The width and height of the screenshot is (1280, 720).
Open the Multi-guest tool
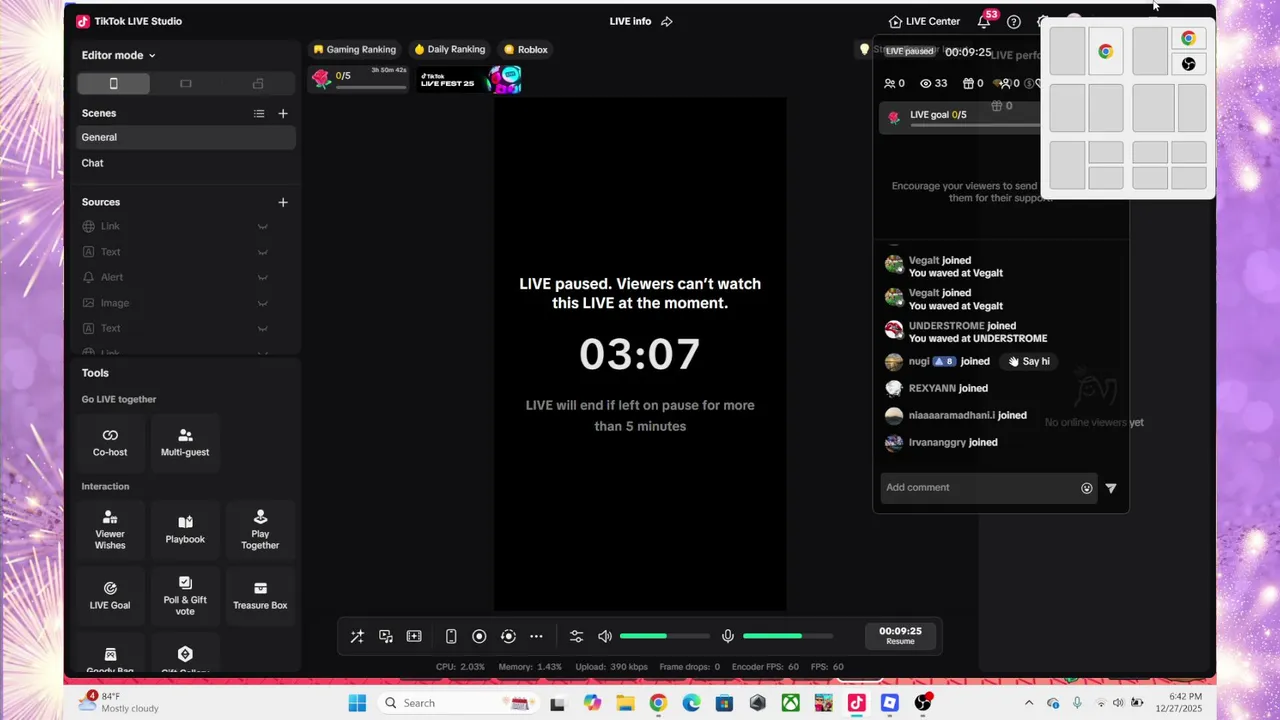pos(185,443)
